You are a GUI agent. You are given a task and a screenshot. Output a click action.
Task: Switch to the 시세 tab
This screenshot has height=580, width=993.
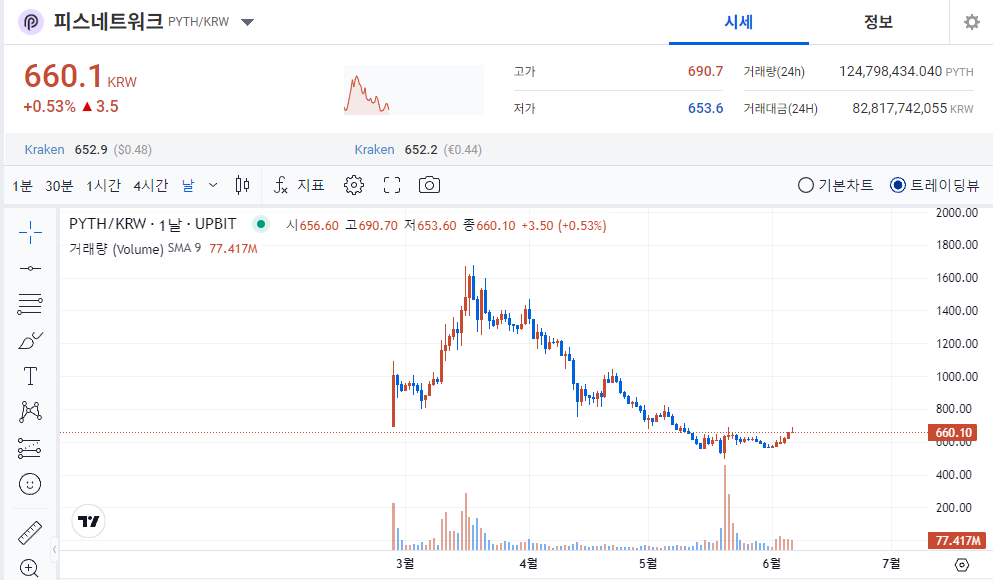pyautogui.click(x=738, y=22)
